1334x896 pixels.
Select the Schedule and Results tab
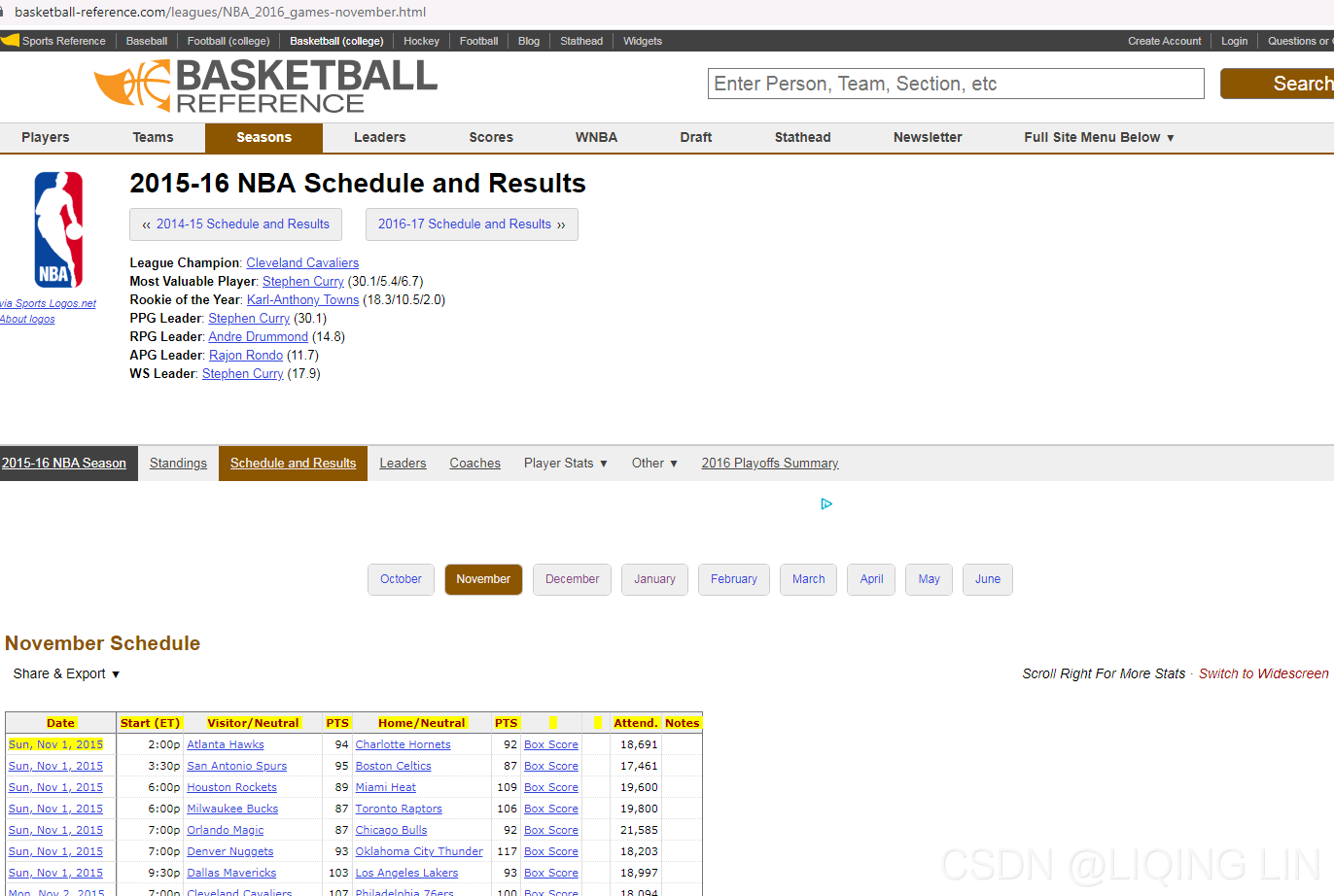(293, 464)
